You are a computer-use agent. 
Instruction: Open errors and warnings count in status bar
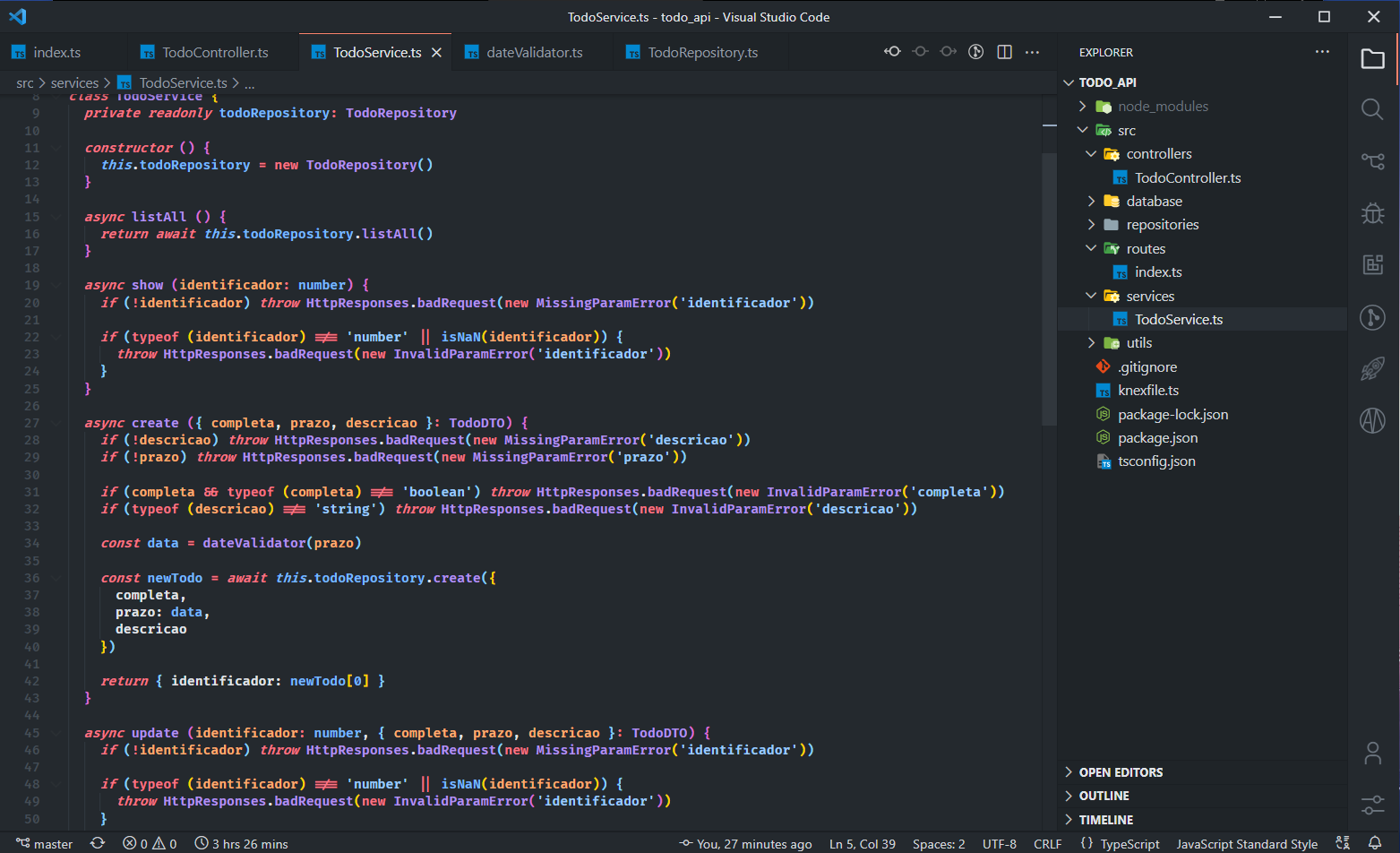point(150,843)
